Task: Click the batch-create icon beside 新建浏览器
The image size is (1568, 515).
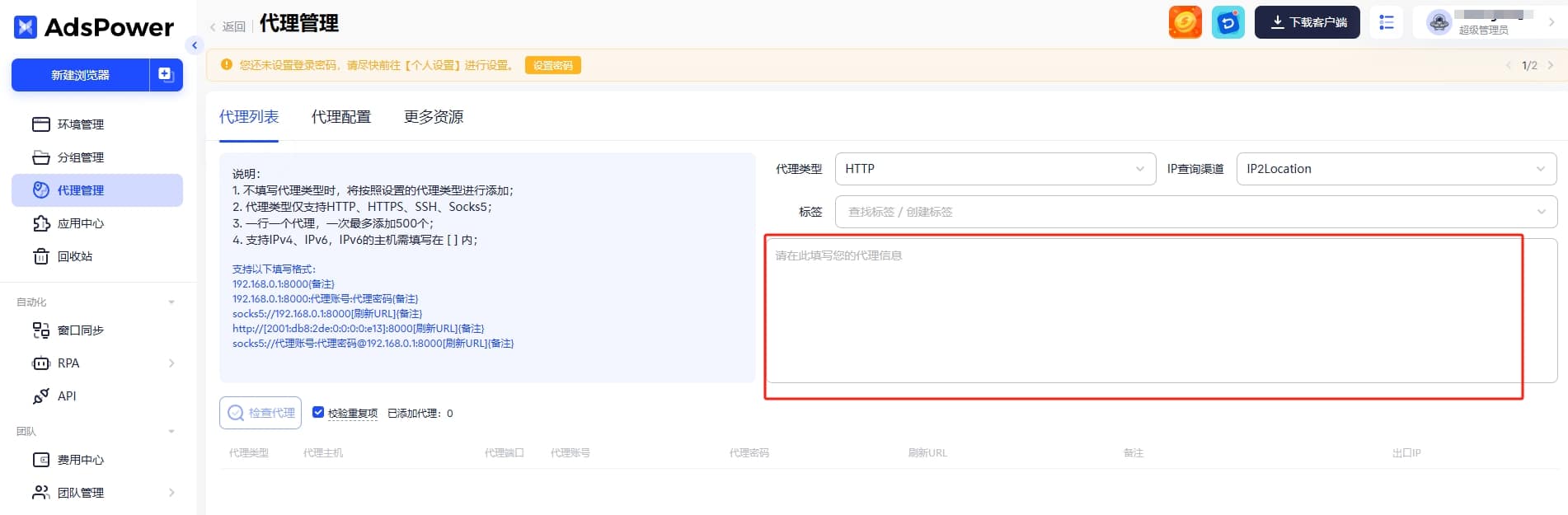Action: 166,75
